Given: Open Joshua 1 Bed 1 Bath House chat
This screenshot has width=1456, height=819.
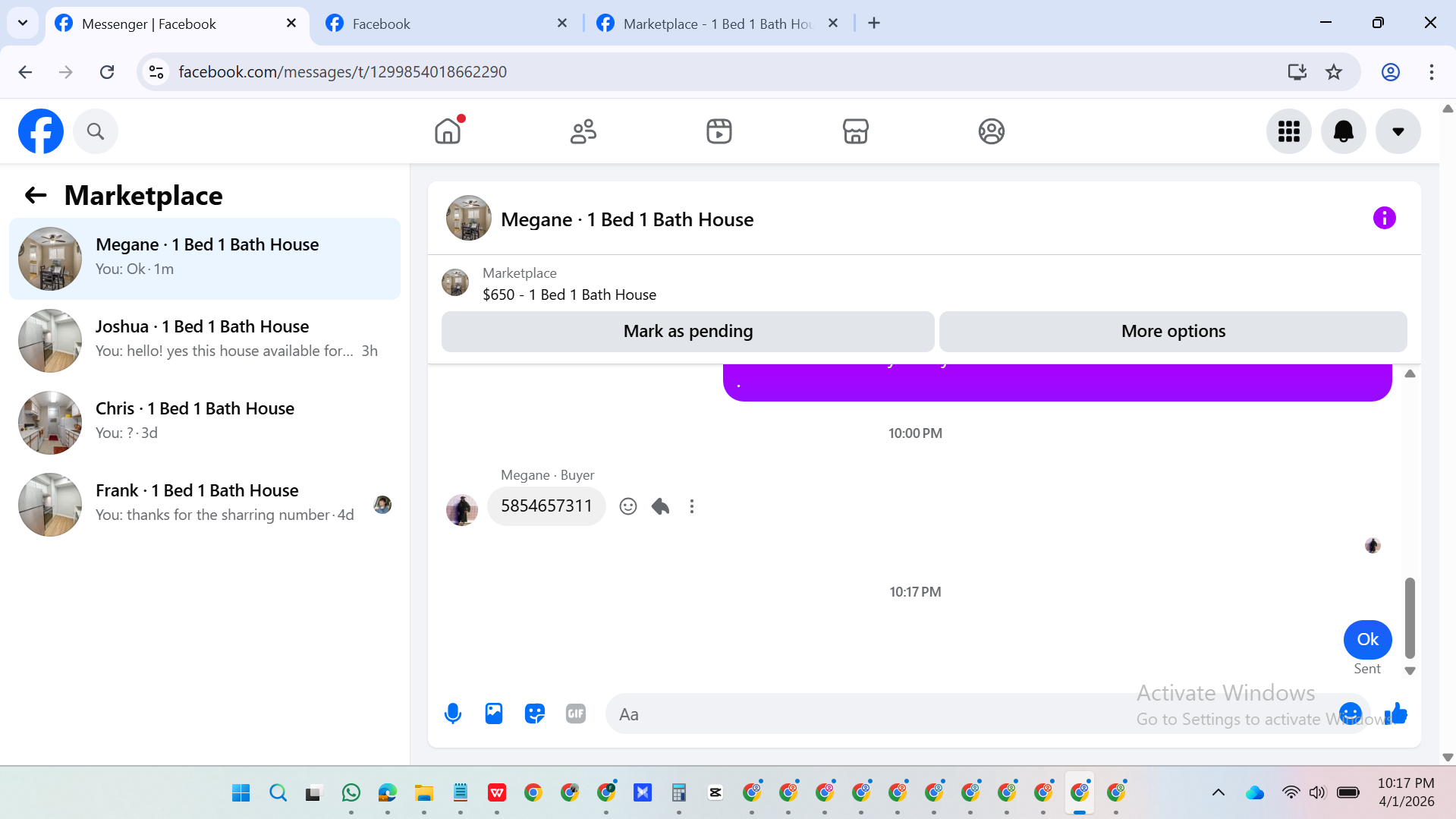Looking at the screenshot, I should click(x=205, y=341).
